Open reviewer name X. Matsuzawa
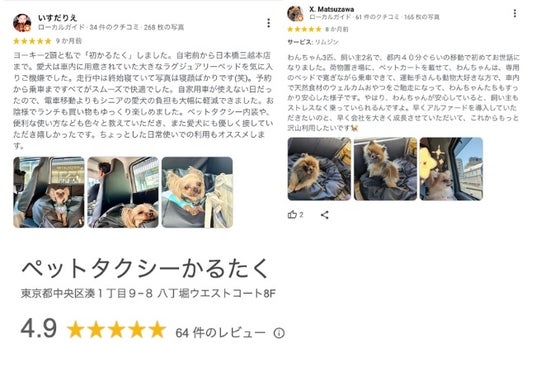 [332, 9]
